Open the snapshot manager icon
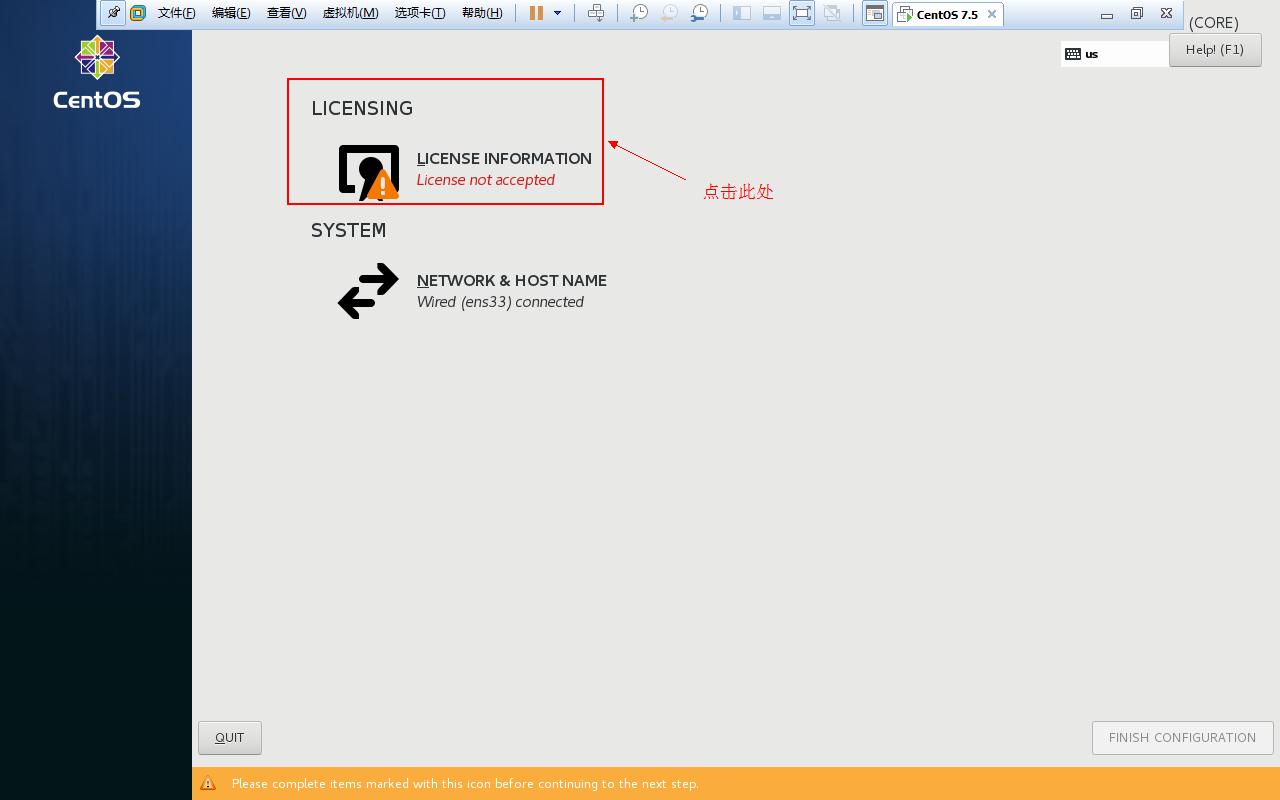 click(x=700, y=13)
